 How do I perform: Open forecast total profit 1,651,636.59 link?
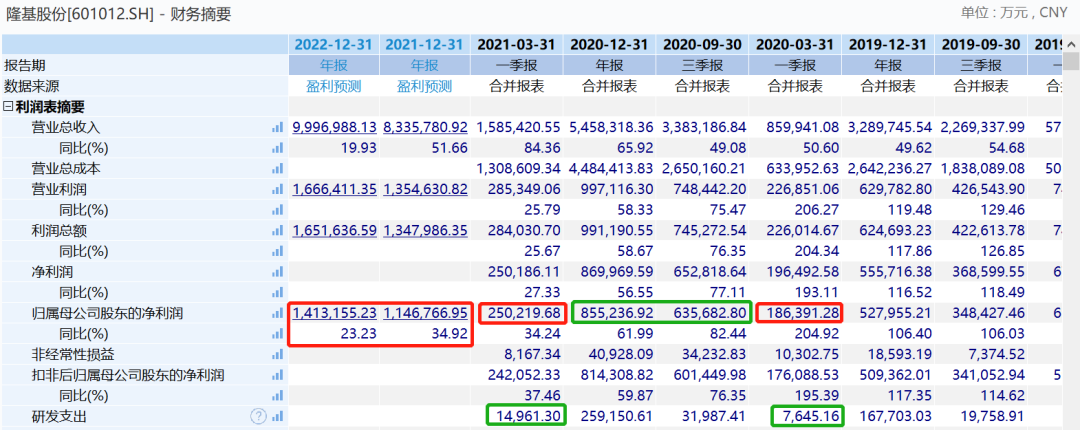[x=334, y=231]
